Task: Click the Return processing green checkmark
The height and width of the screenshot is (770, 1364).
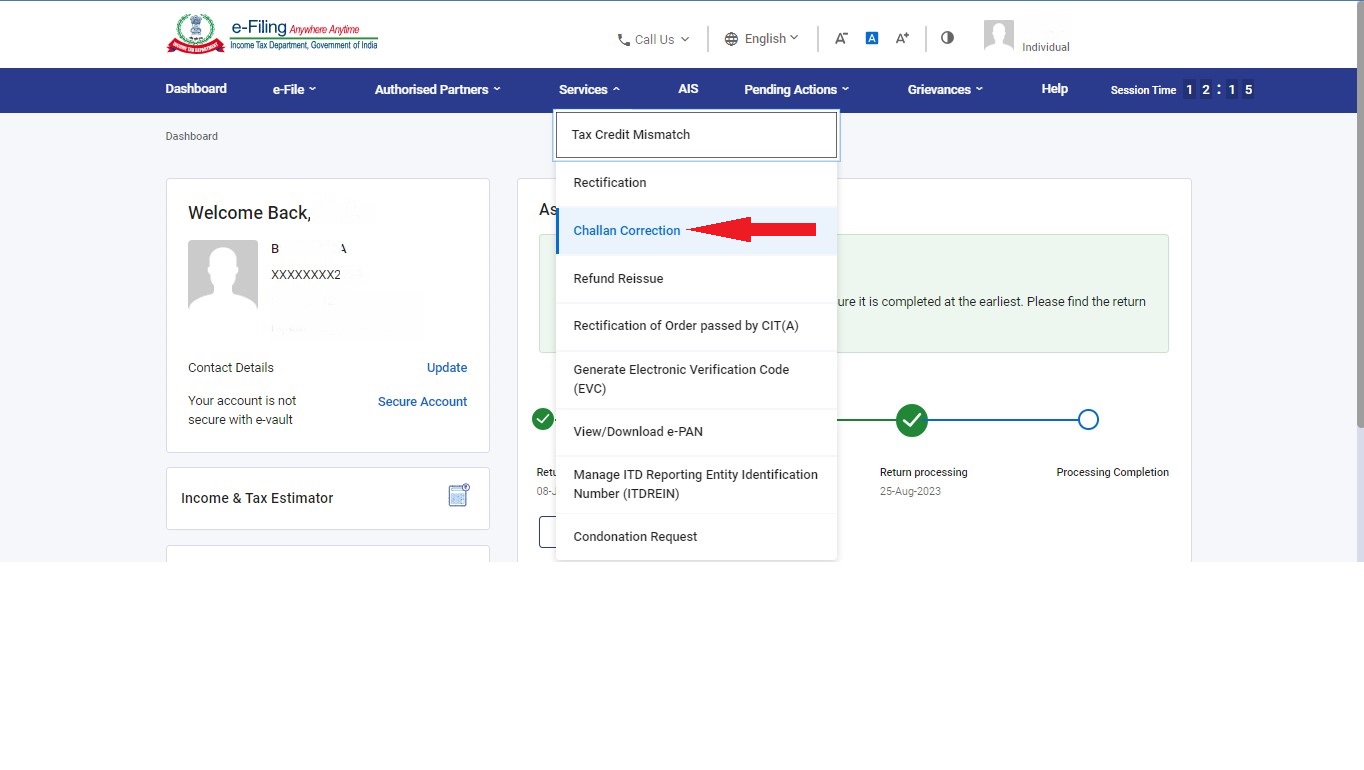Action: pos(911,420)
